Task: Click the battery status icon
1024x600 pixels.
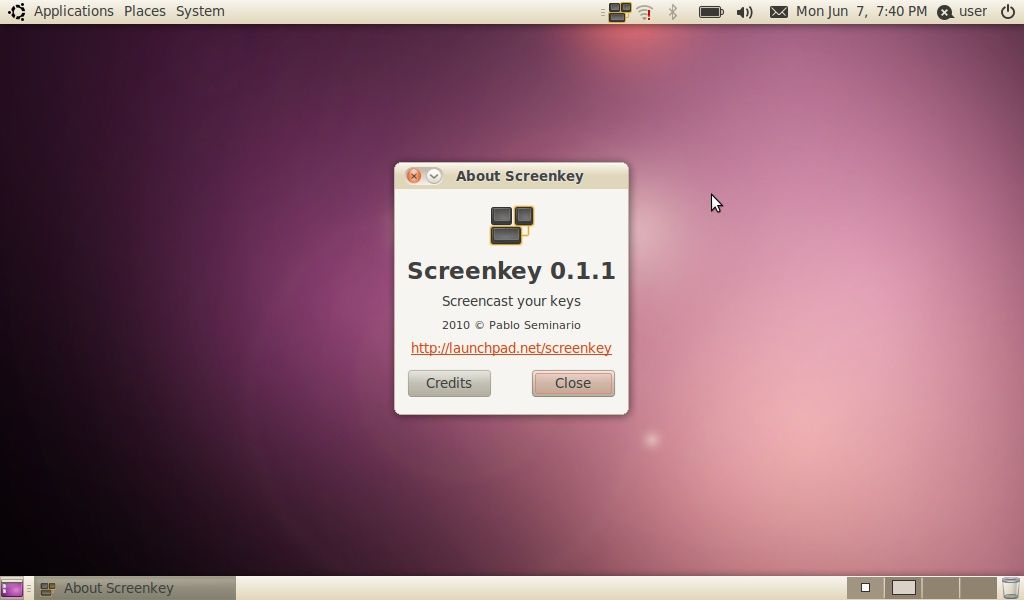Action: 710,11
